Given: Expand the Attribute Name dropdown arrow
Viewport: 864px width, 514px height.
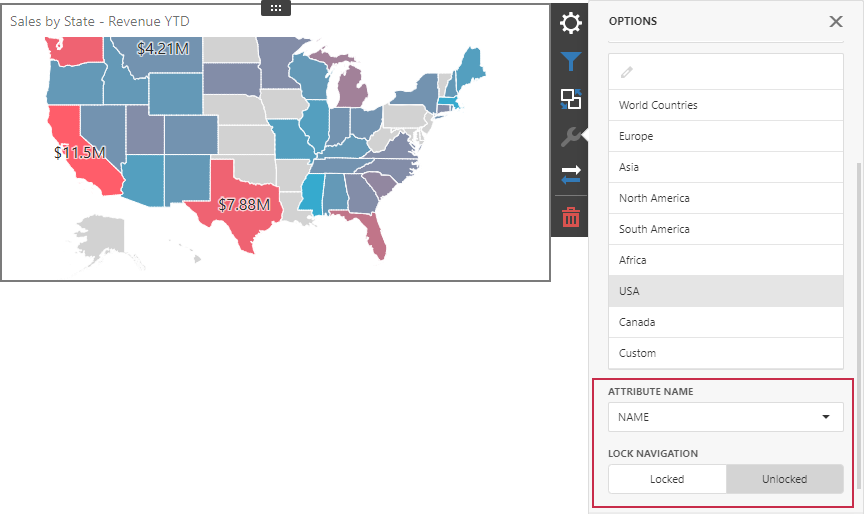Looking at the screenshot, I should 825,417.
